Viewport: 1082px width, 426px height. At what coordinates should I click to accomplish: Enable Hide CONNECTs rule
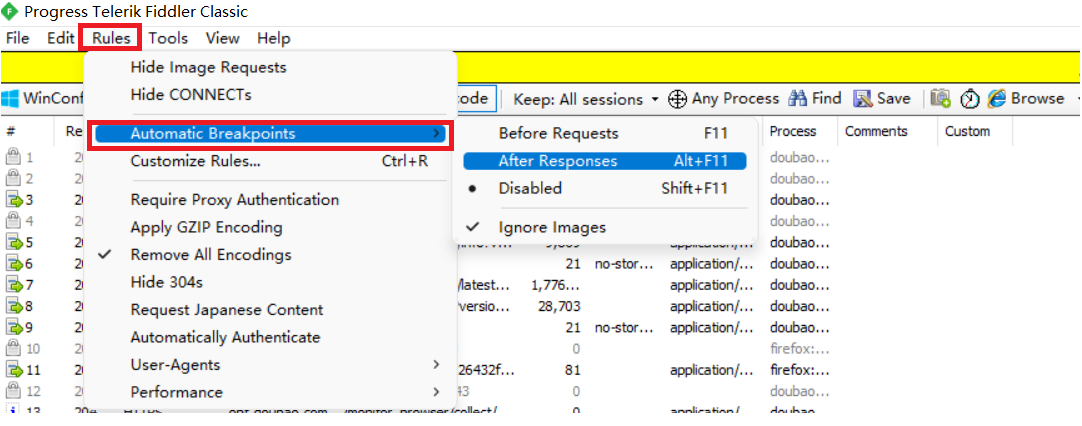tap(270, 95)
